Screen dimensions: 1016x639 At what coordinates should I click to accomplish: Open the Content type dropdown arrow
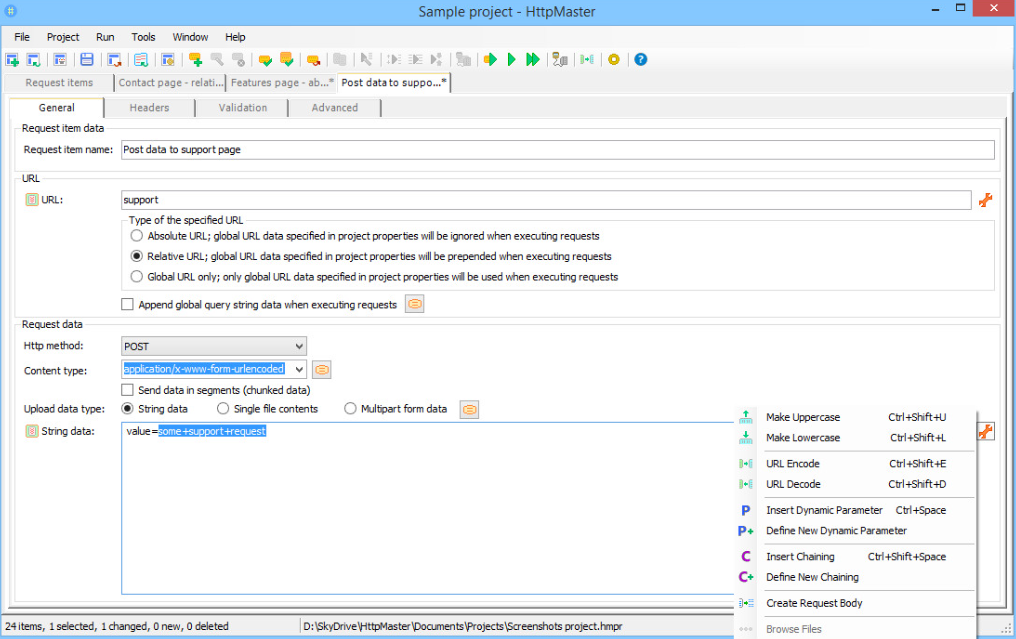click(x=299, y=369)
